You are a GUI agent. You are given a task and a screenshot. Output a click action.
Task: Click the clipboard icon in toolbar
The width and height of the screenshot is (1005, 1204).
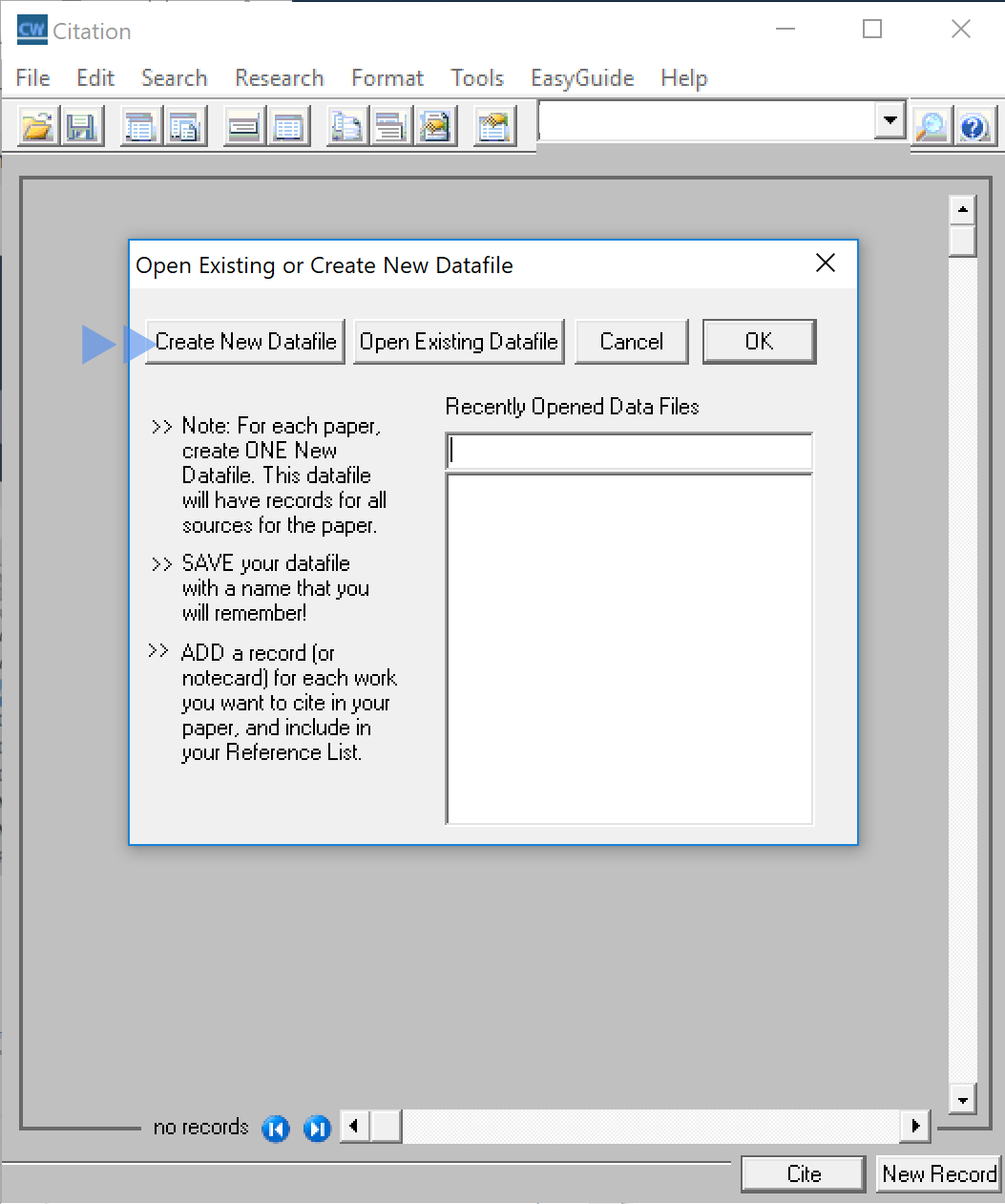click(x=494, y=126)
